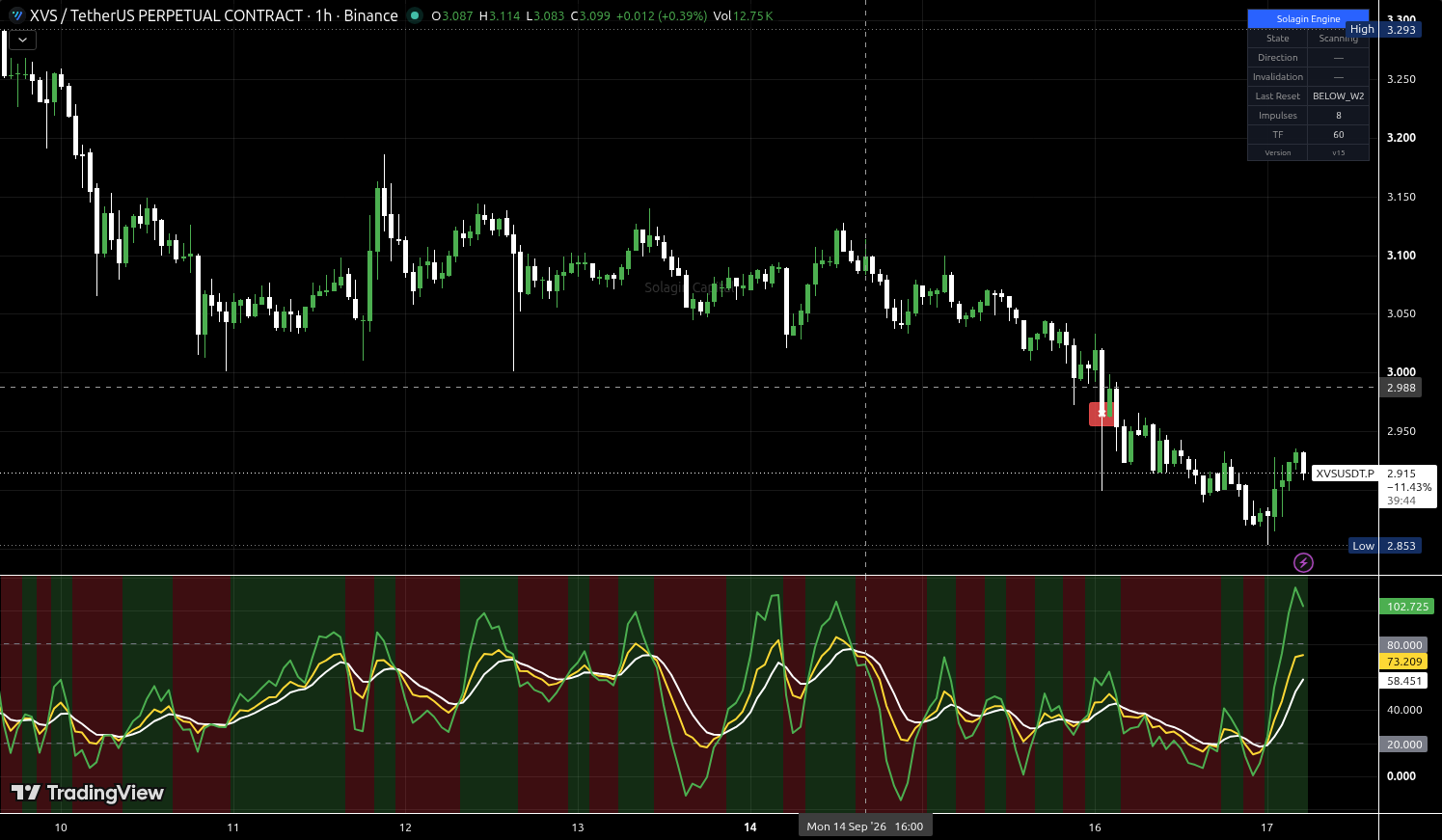Click the 3.150 price axis label
The height and width of the screenshot is (840, 1442).
(x=1401, y=197)
